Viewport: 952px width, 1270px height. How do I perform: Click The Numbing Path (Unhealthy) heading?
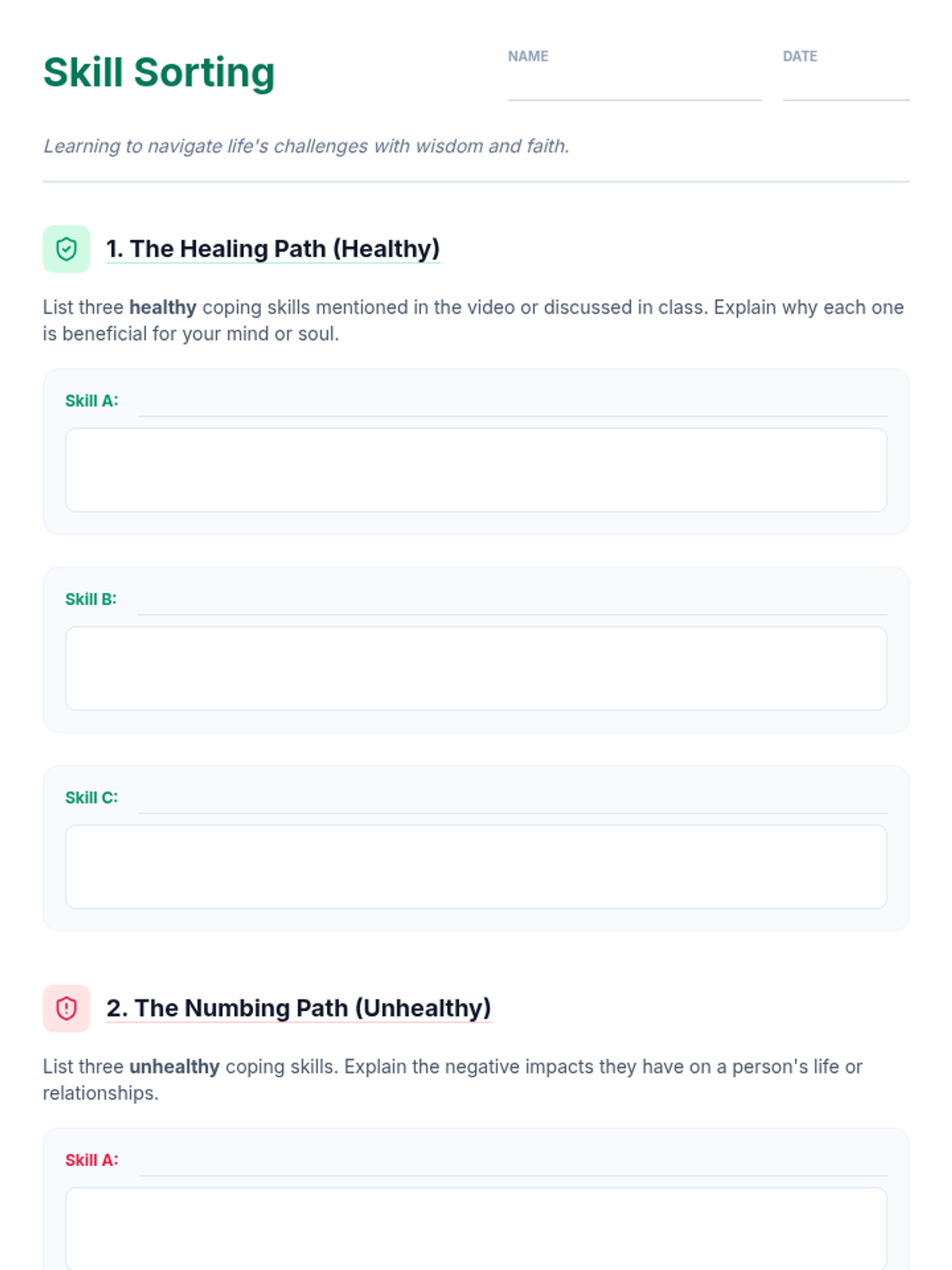tap(298, 1008)
